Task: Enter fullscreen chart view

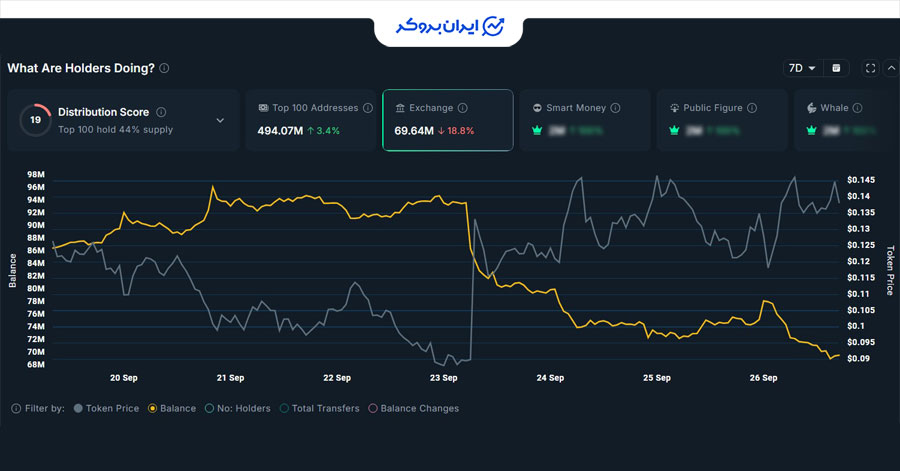Action: coord(870,68)
